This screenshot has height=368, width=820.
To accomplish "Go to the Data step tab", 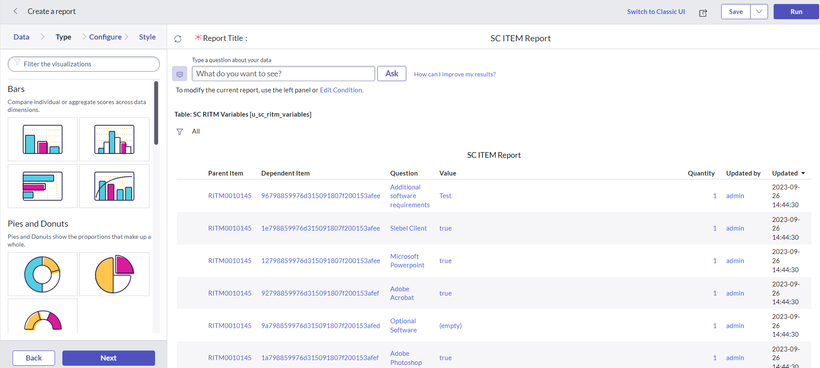I will click(21, 37).
